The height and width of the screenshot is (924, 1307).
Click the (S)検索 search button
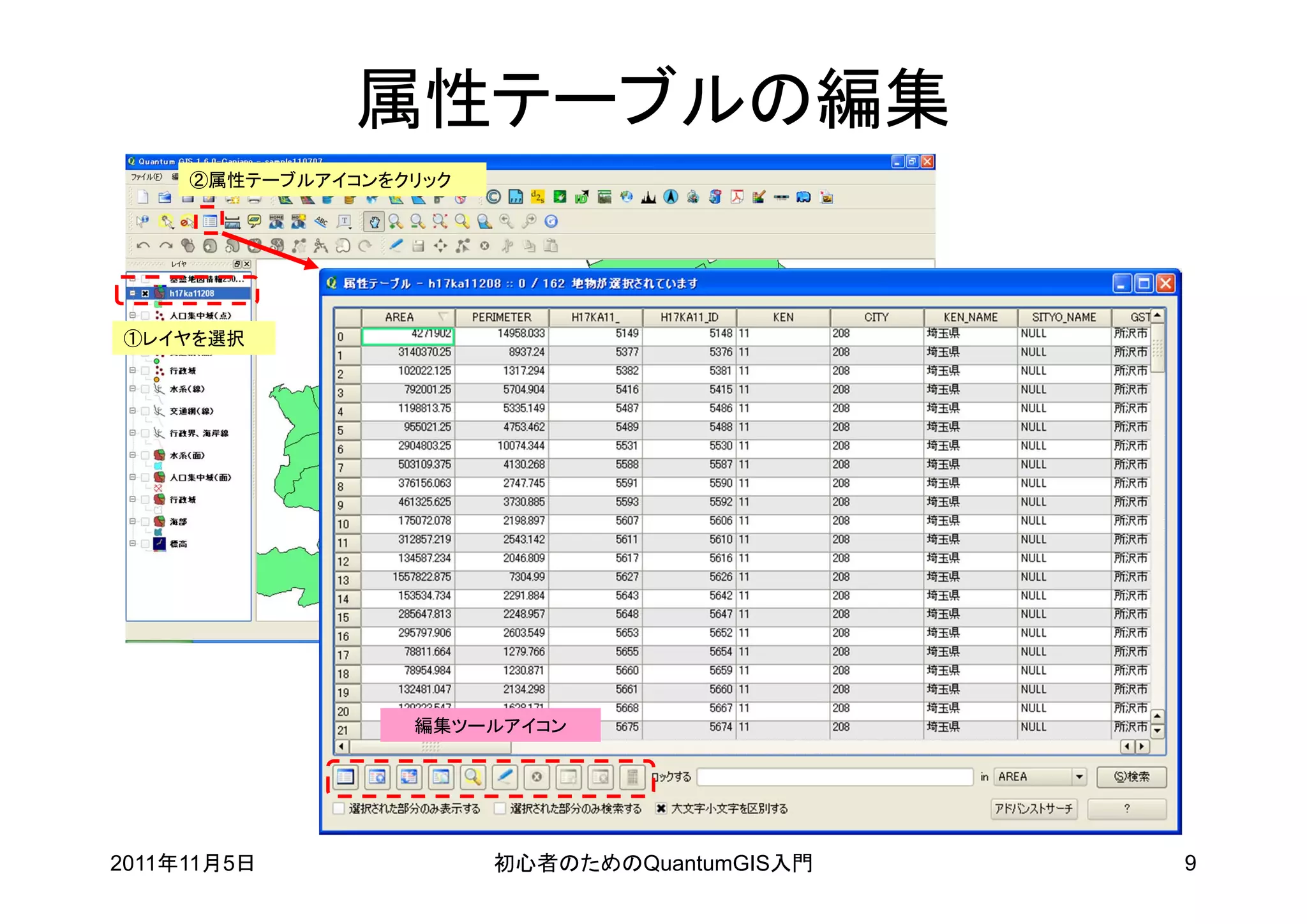tap(1131, 777)
